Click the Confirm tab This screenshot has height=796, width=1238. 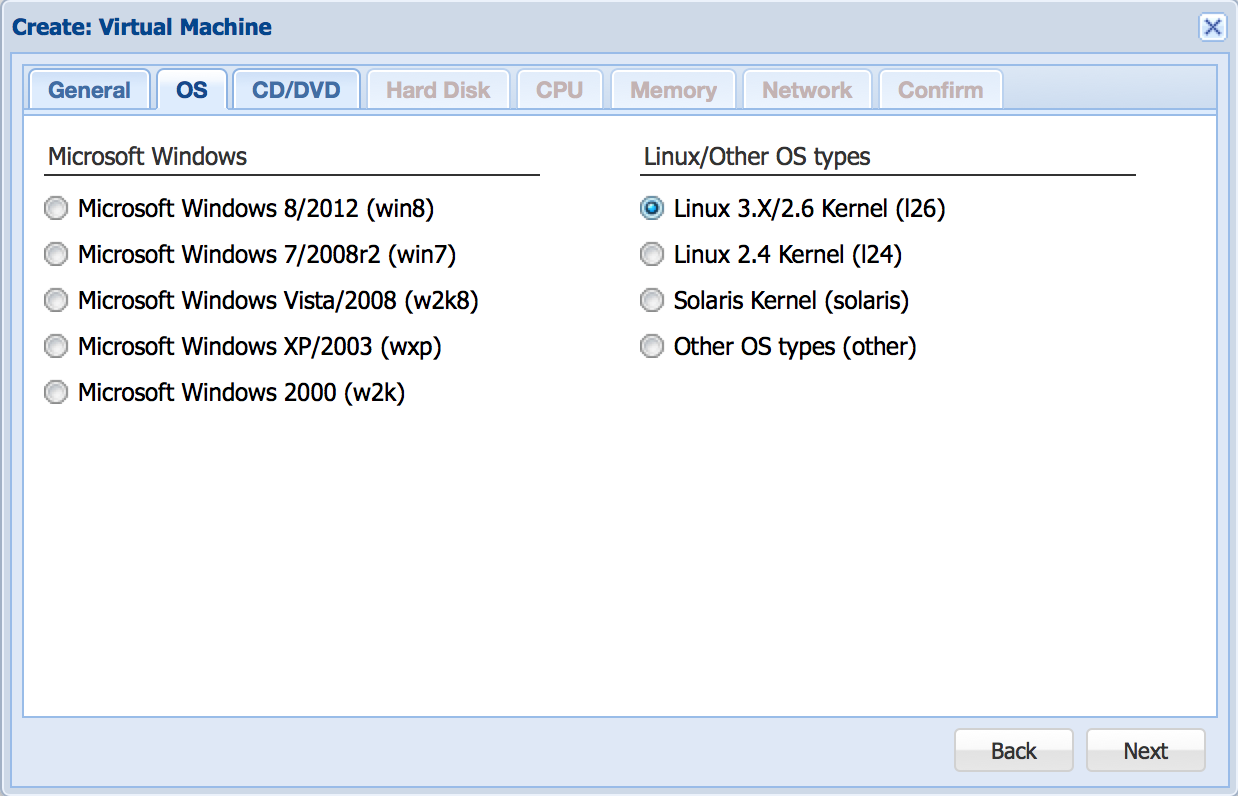click(x=940, y=90)
